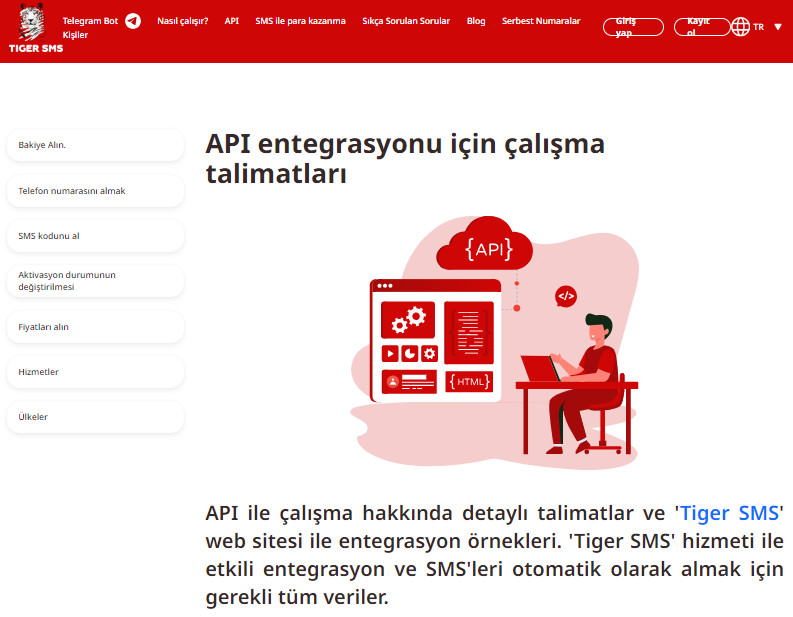Open the Telegram paper plane icon
This screenshot has height=617, width=793.
pyautogui.click(x=133, y=21)
